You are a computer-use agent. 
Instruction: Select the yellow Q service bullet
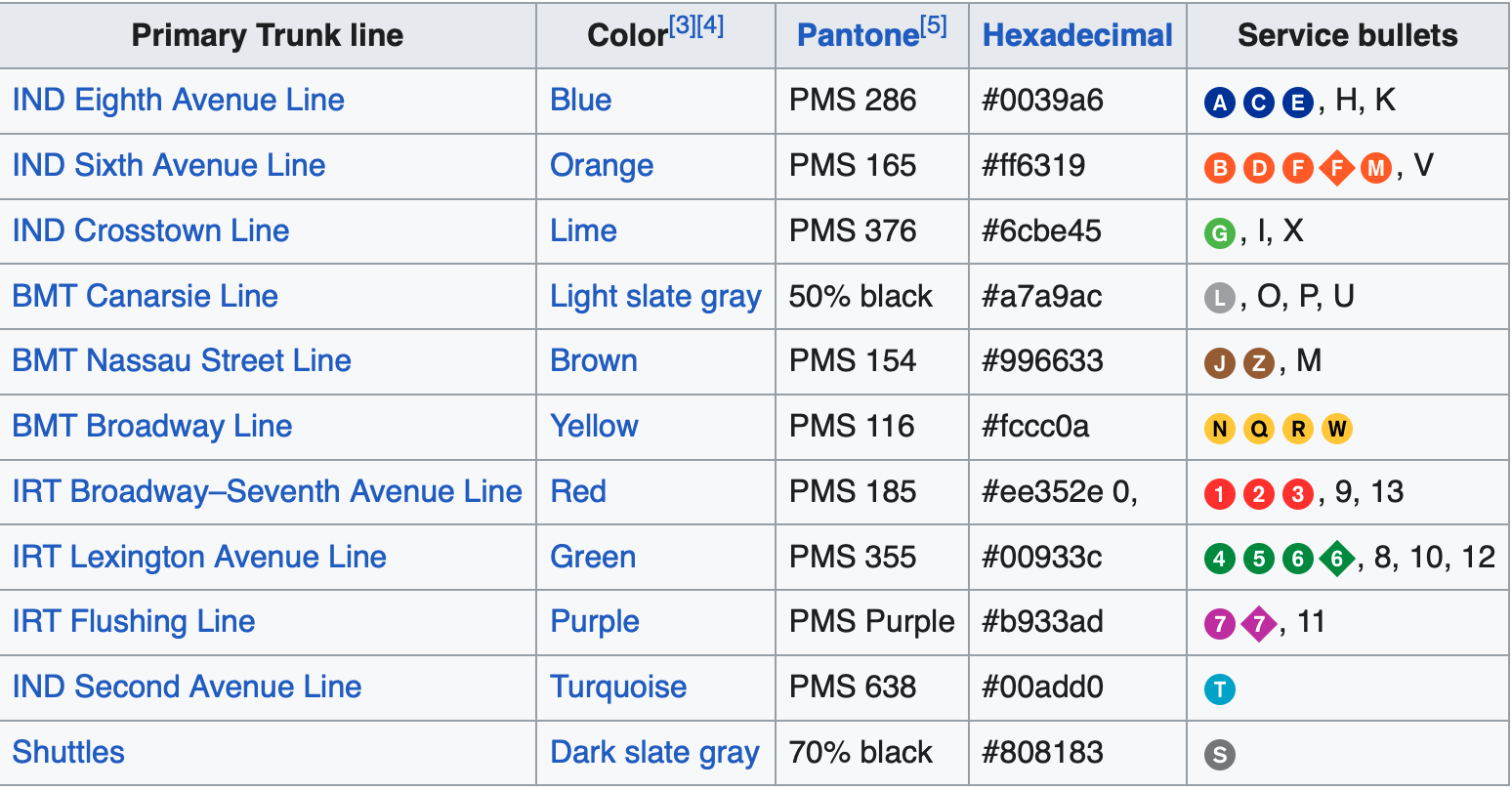1259,429
